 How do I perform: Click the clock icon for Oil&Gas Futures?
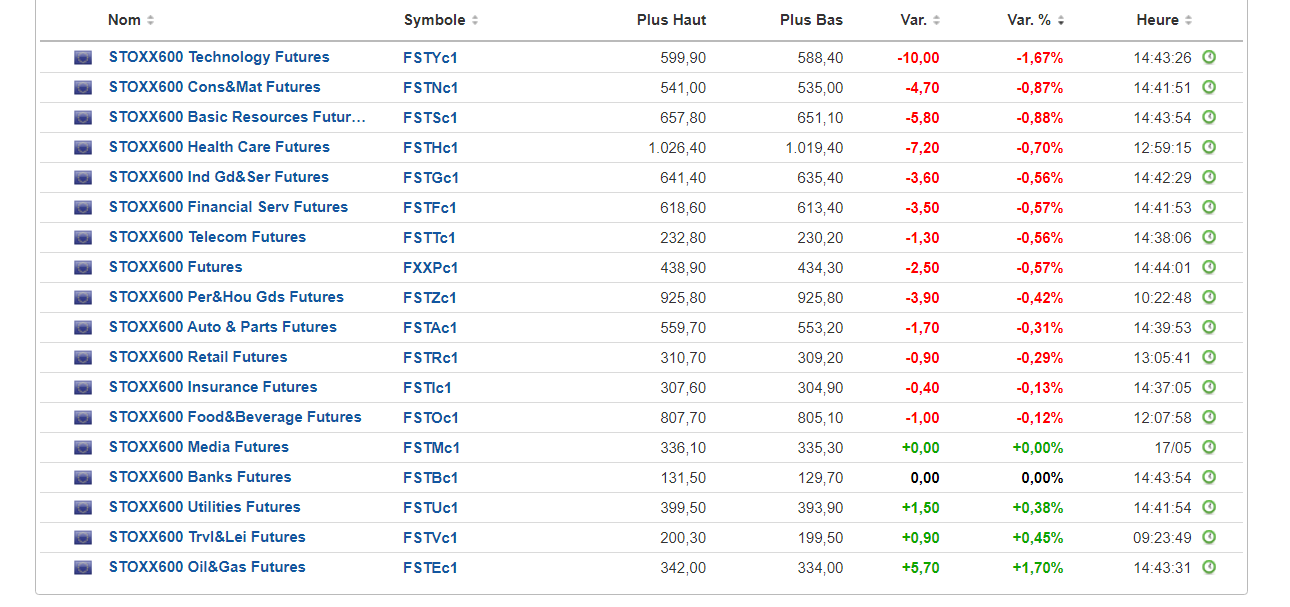click(x=1209, y=568)
